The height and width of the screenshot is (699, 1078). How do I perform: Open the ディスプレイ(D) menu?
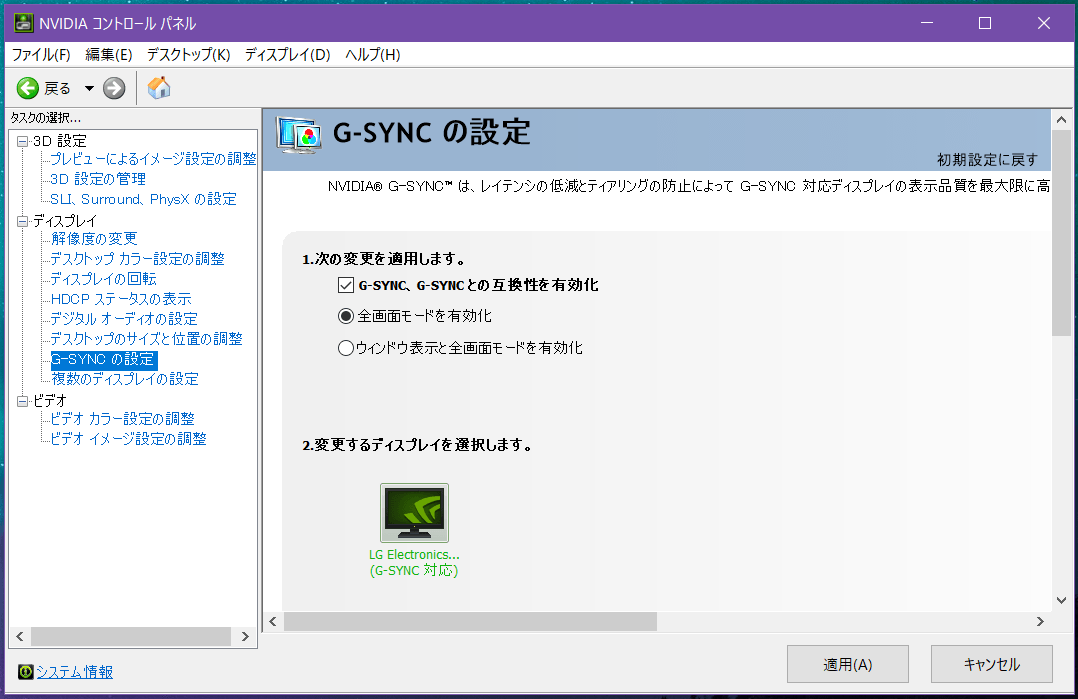[287, 55]
